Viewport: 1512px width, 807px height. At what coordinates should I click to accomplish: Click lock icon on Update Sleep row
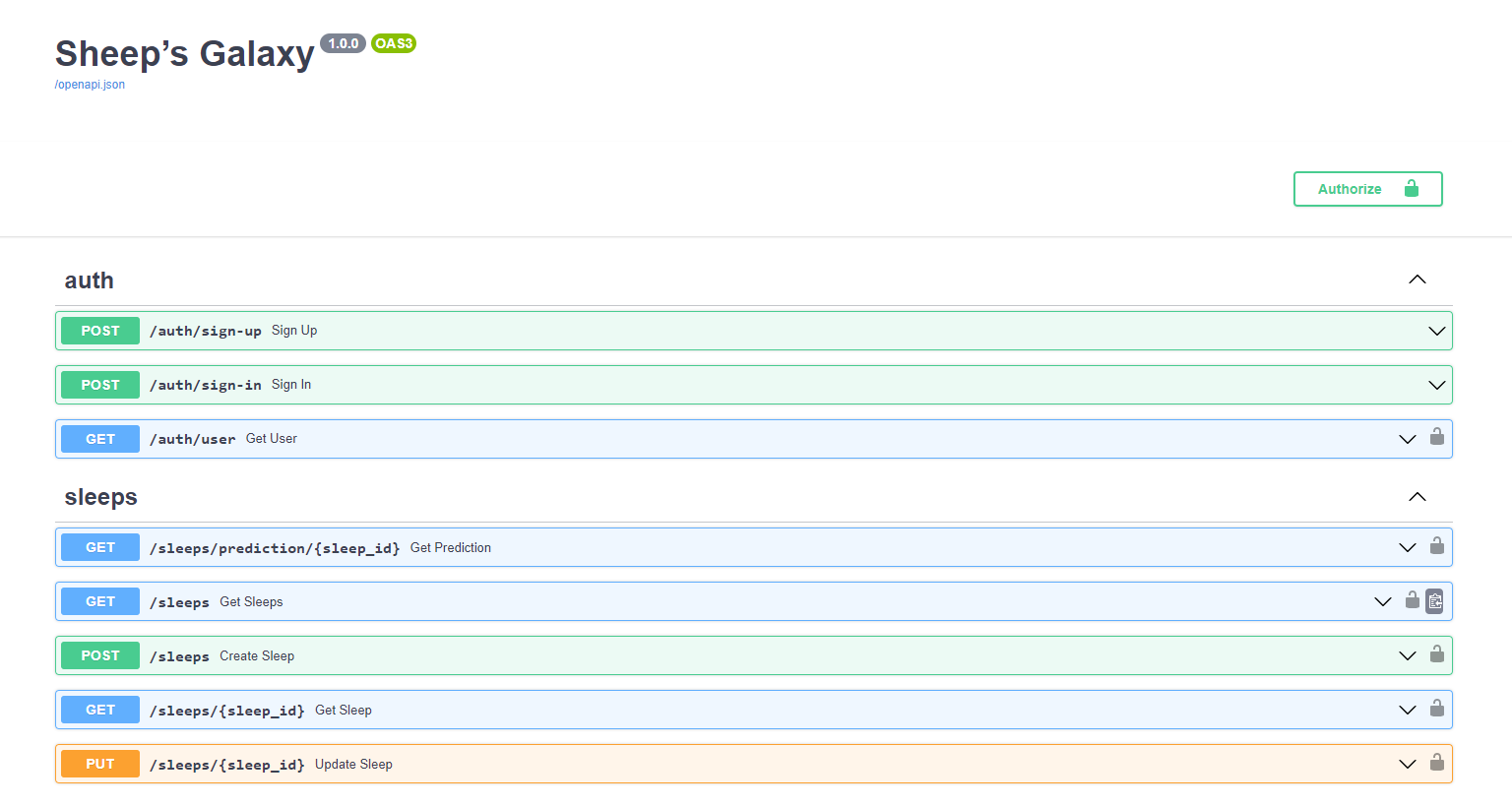[1436, 762]
